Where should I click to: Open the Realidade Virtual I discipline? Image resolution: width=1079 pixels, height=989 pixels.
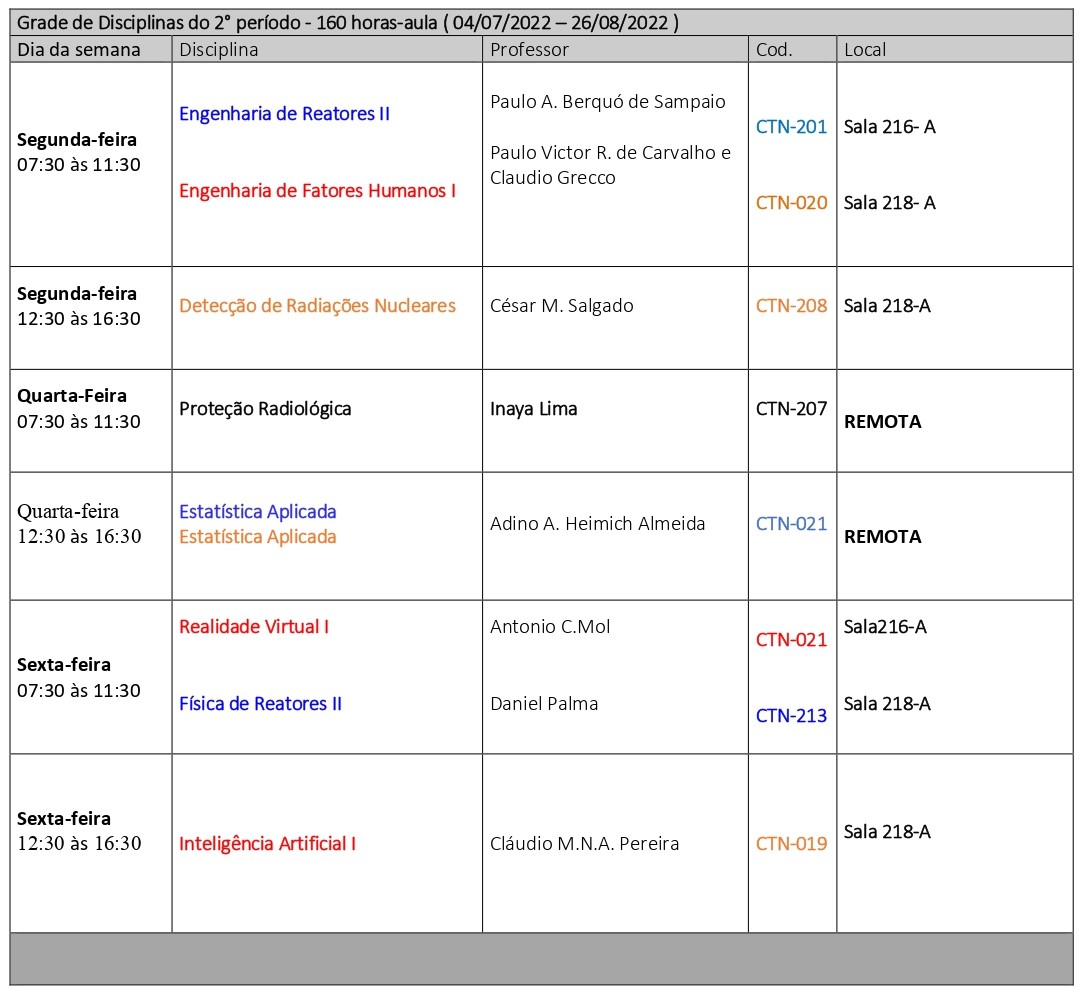coord(254,627)
